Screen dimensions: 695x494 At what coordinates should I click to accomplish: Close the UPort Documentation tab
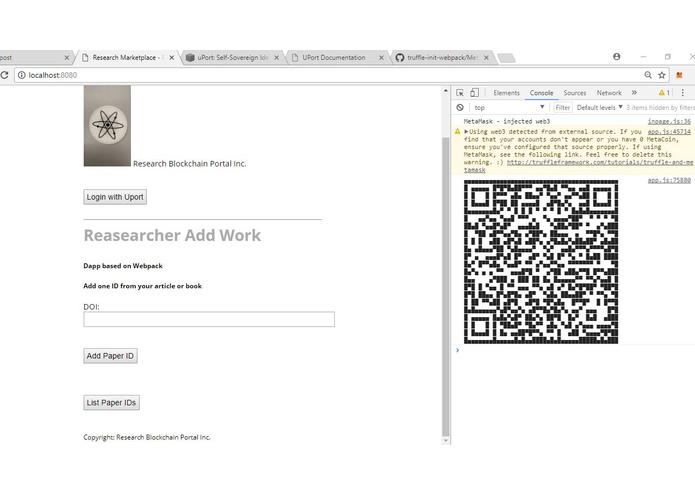click(381, 58)
